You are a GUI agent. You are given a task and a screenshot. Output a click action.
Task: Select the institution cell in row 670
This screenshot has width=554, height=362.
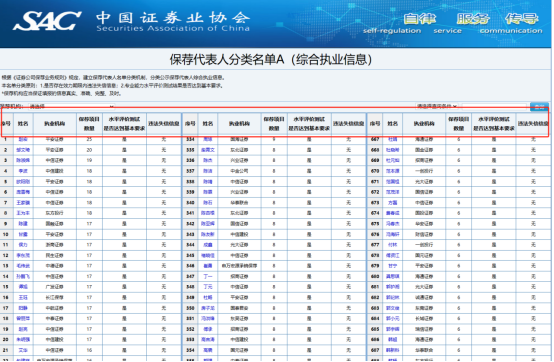[x=424, y=171]
